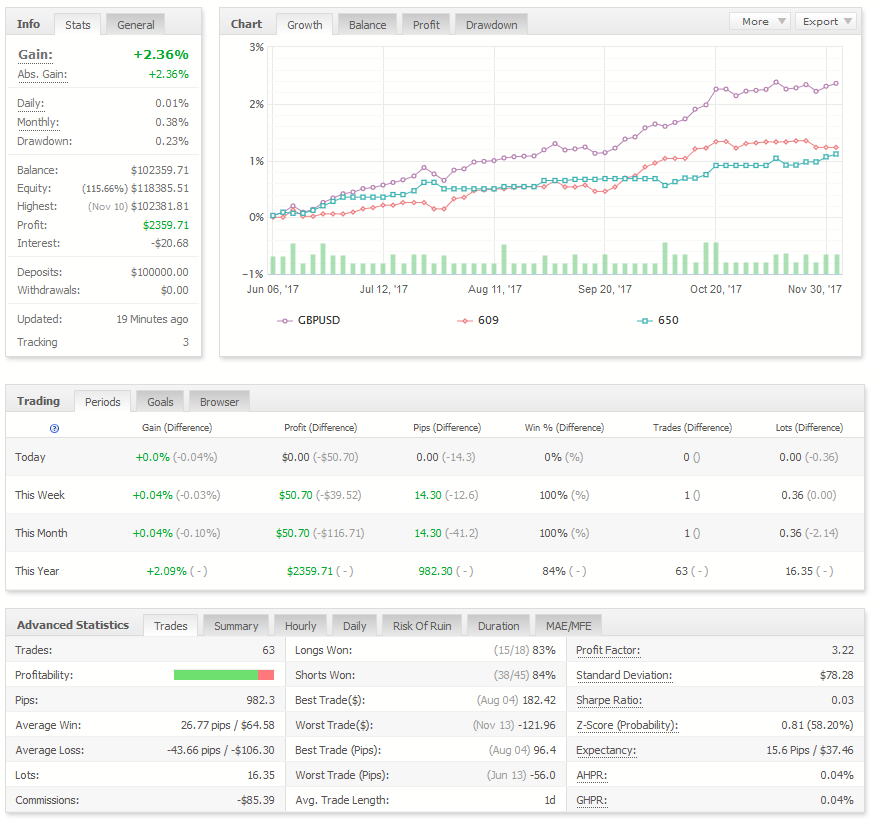This screenshot has width=872, height=821.
Task: Open the Daily statistics tab
Action: point(354,626)
